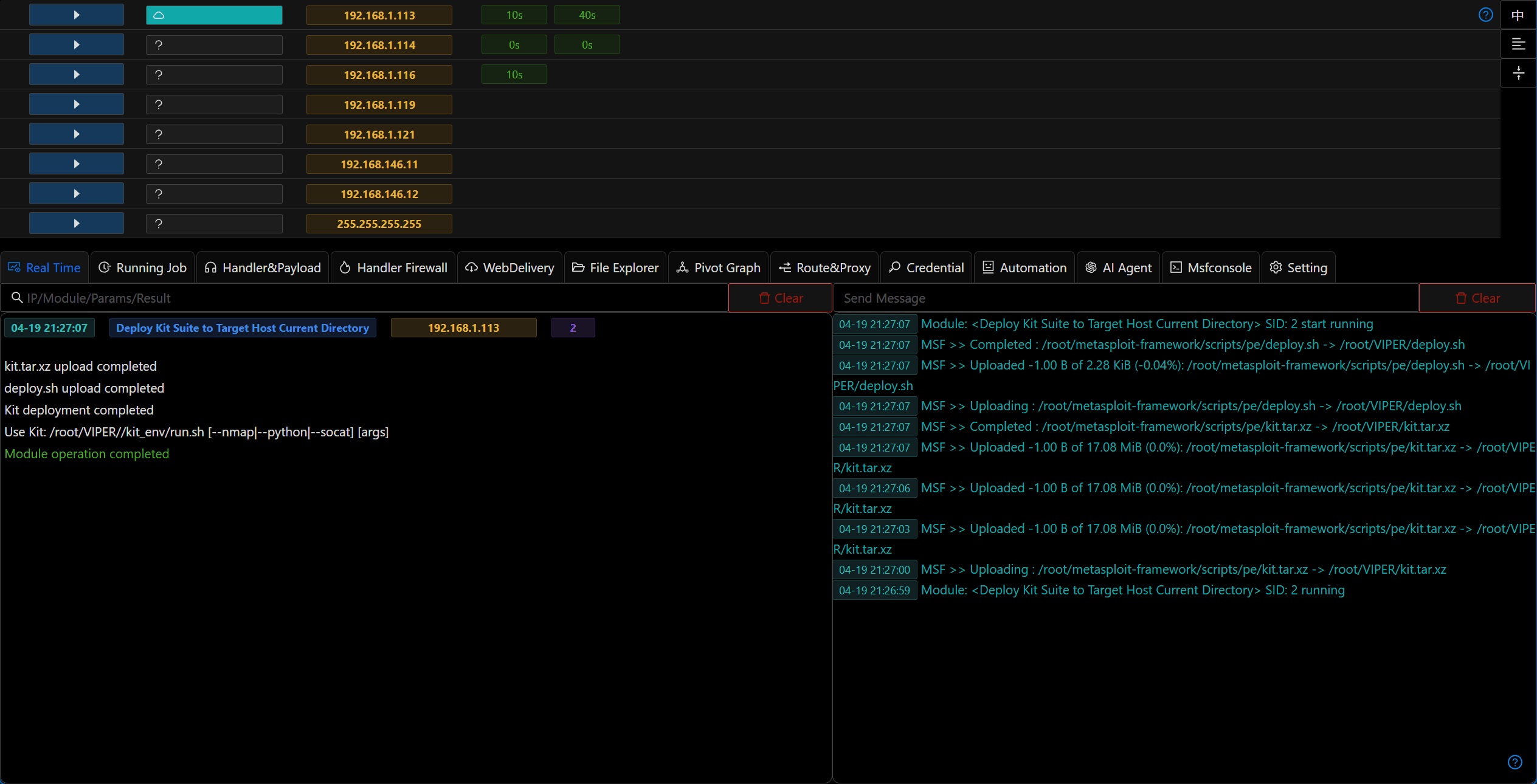
Task: Expand the host row for 192.168.1.113
Action: tap(77, 15)
